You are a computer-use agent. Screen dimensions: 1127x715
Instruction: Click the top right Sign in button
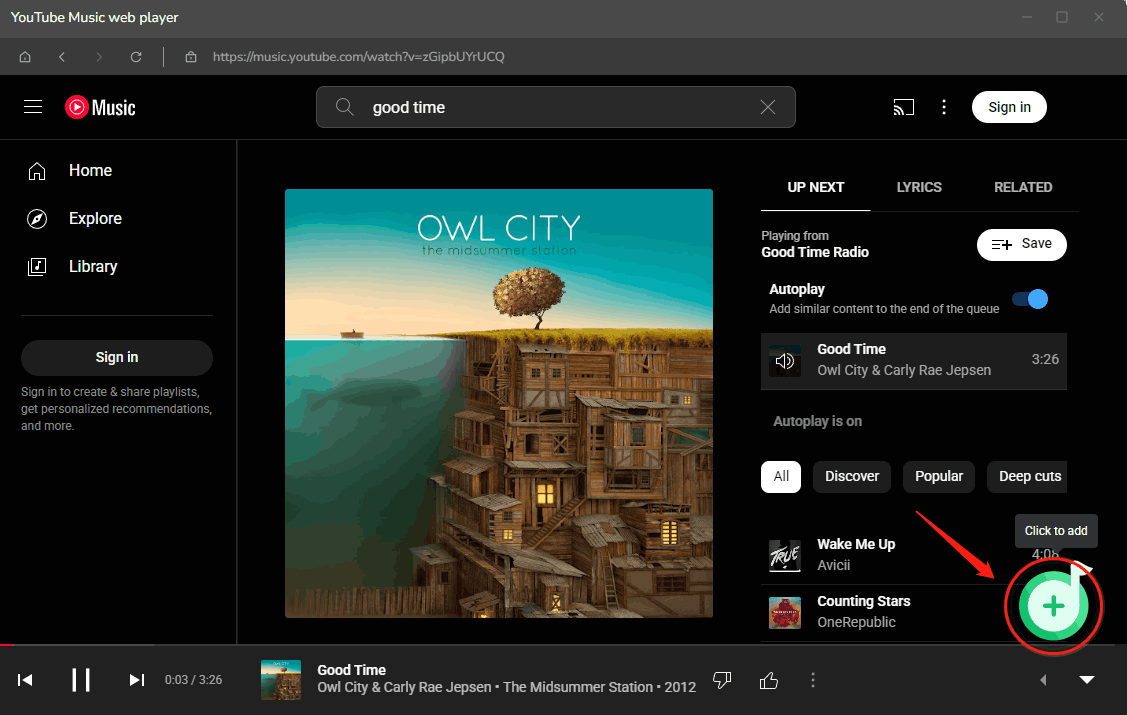tap(1009, 107)
